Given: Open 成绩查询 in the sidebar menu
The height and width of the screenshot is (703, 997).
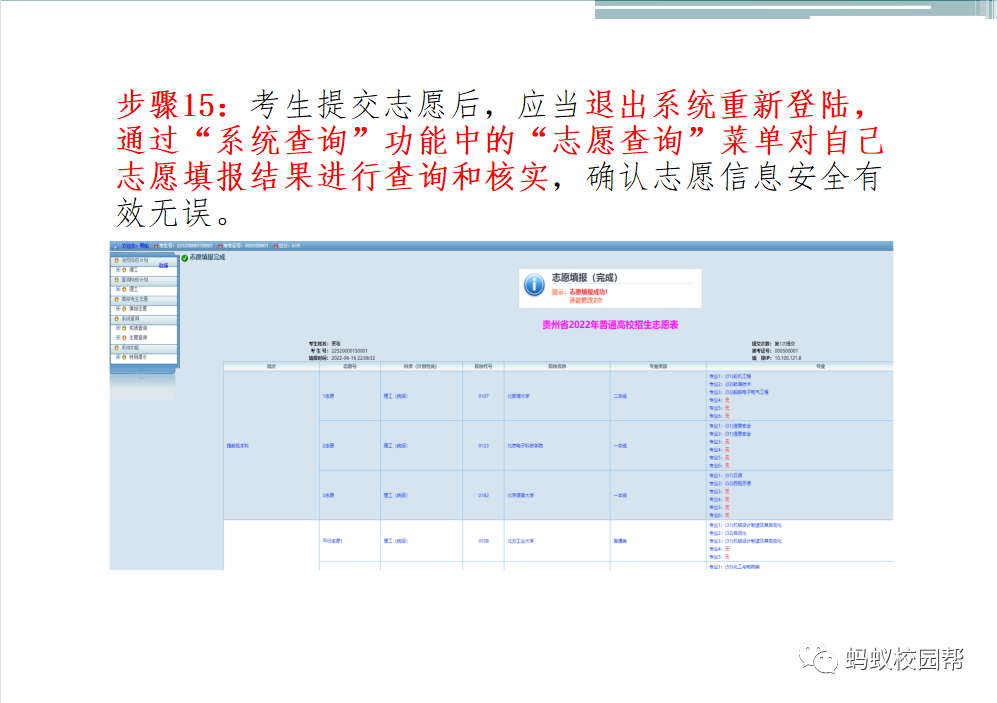Looking at the screenshot, I should [x=138, y=328].
